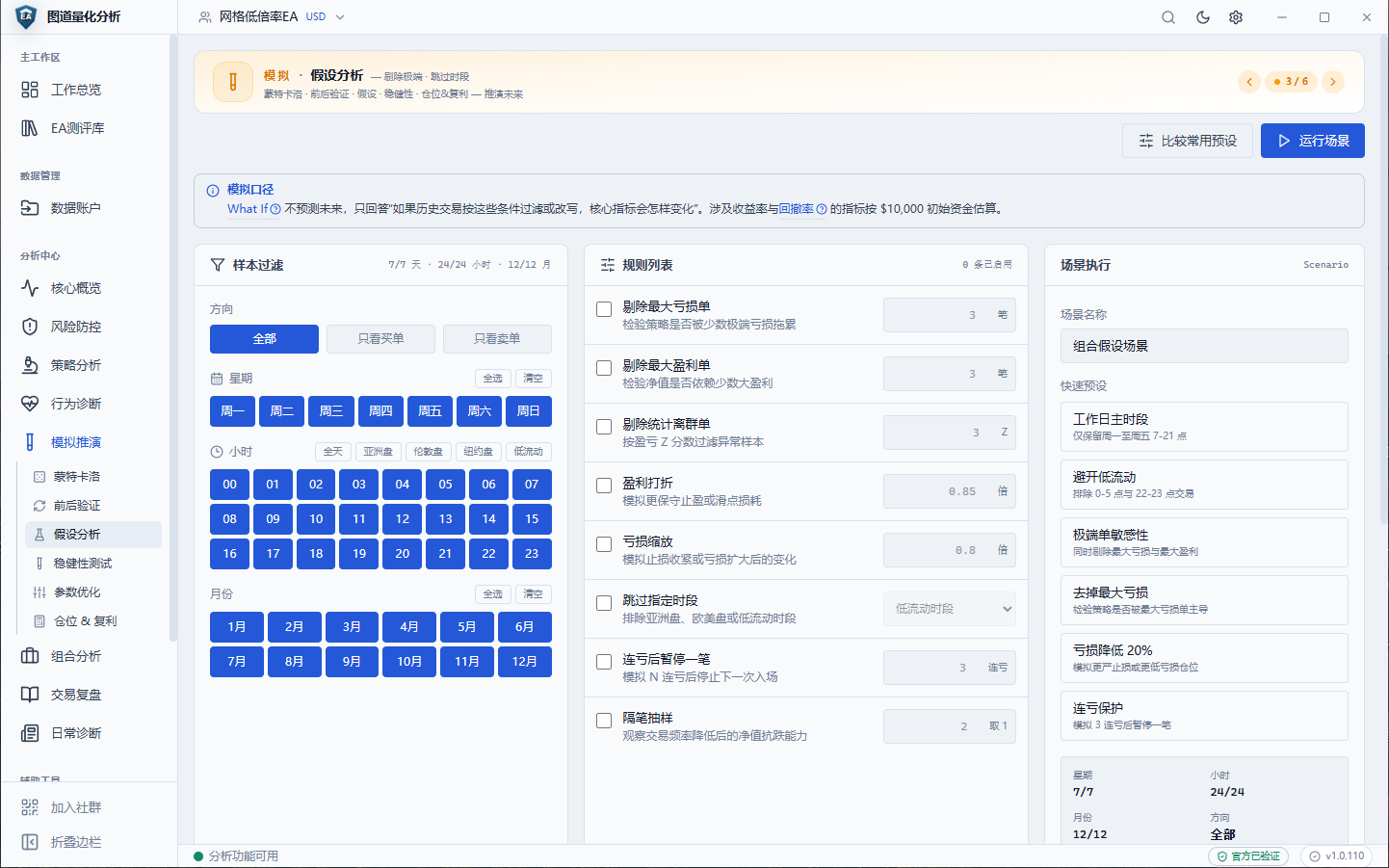The width and height of the screenshot is (1389, 868).
Task: Choose preset 去掉最大亏损
Action: (1204, 600)
